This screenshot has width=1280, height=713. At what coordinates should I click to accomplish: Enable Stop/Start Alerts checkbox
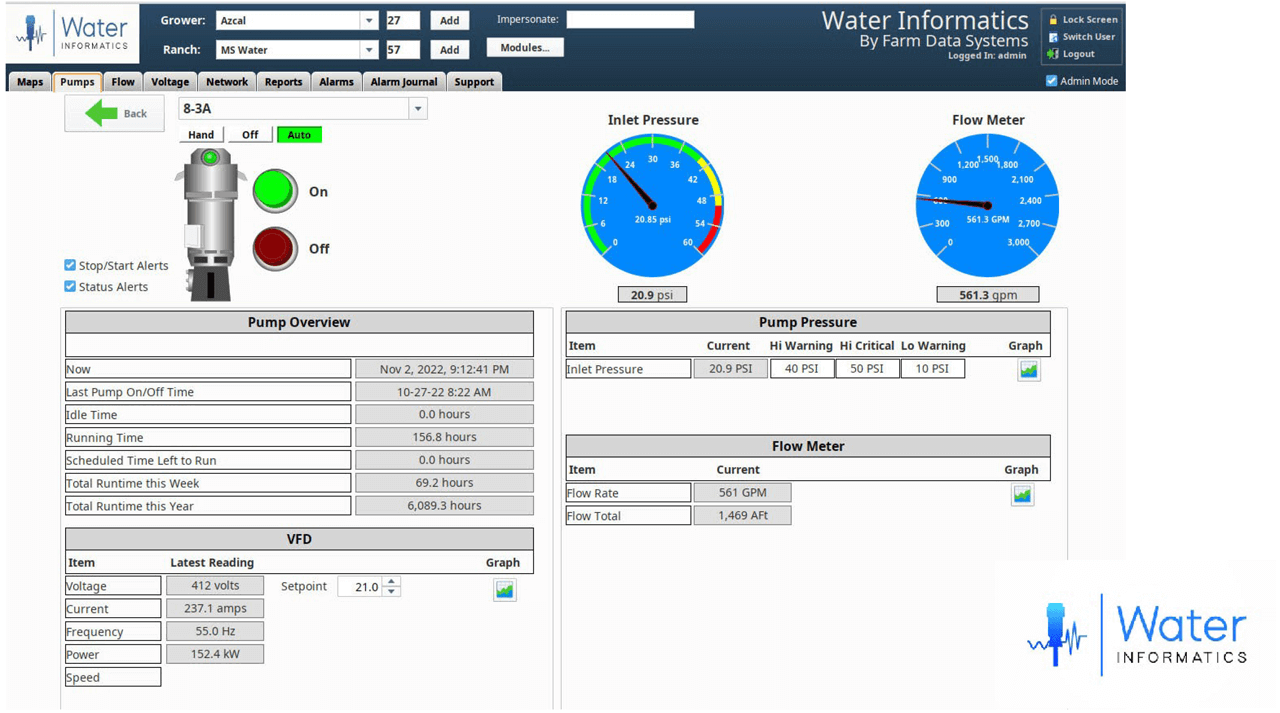pos(69,265)
